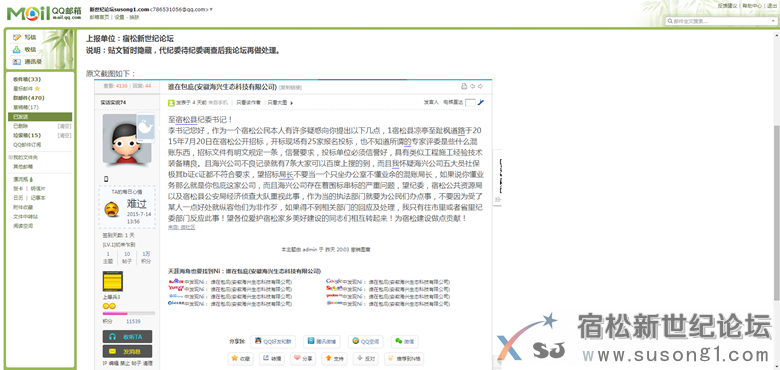Open 收信 receive mail icon
The width and height of the screenshot is (780, 370).
pos(17,50)
